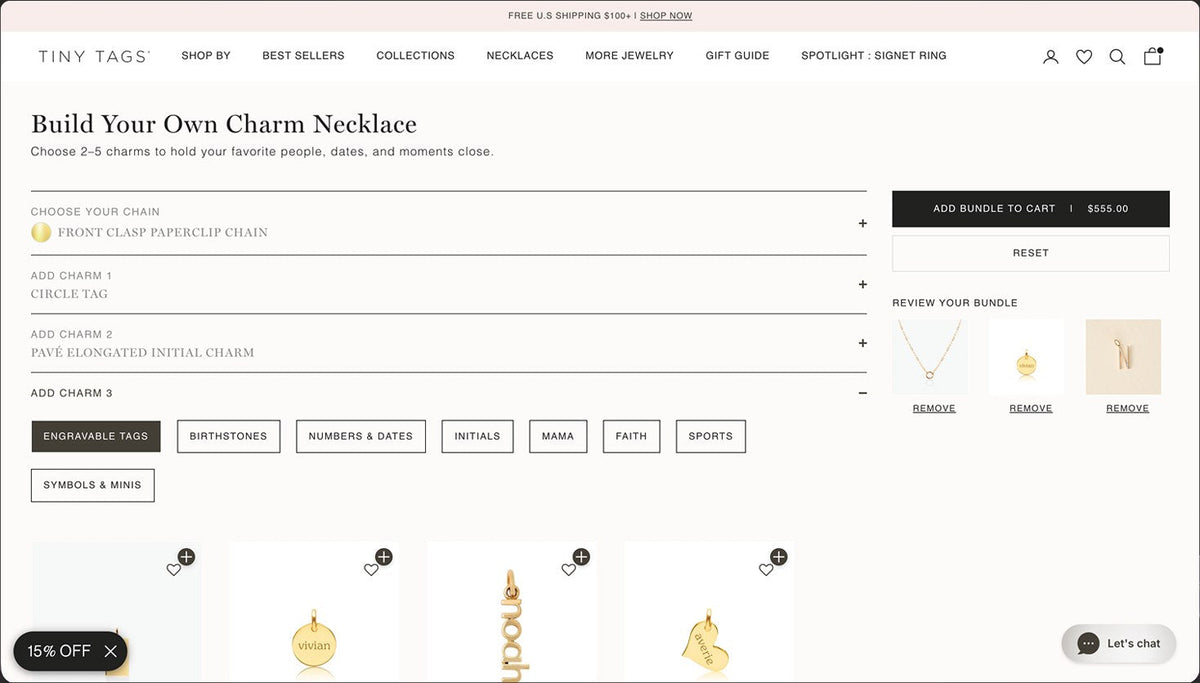Select the Engravable Tags filter

point(96,436)
